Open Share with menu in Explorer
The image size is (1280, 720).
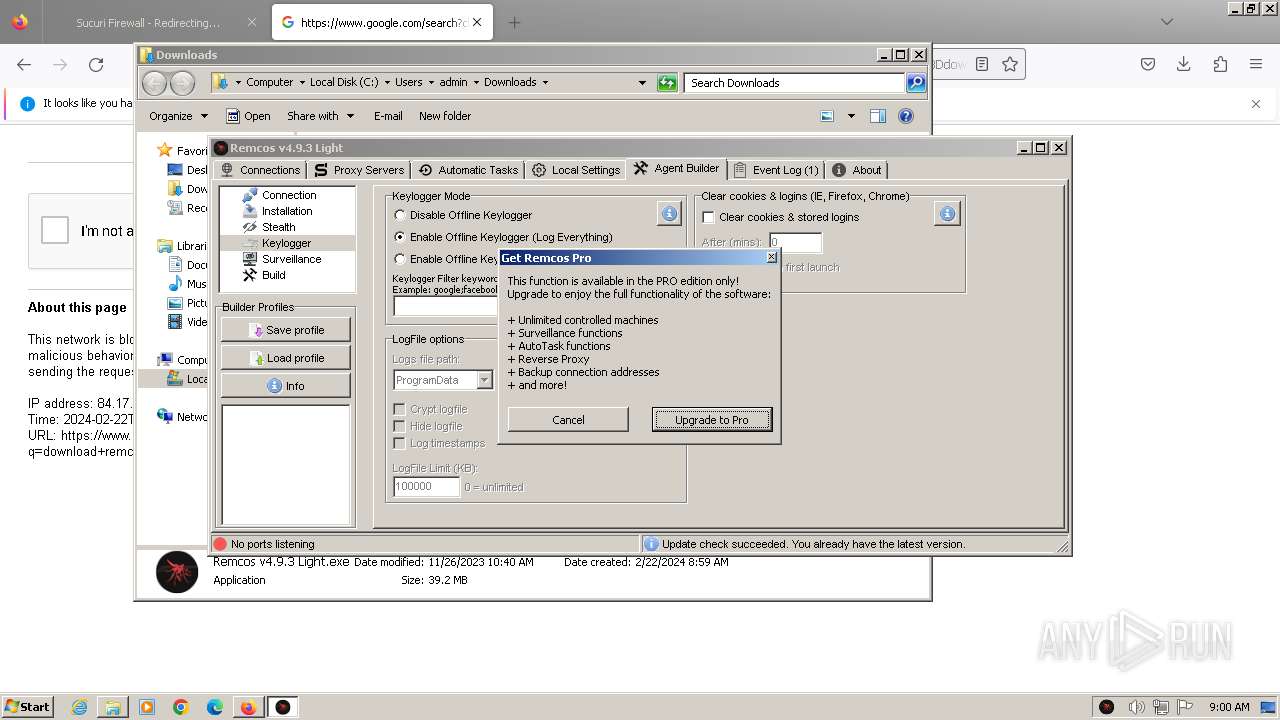320,116
